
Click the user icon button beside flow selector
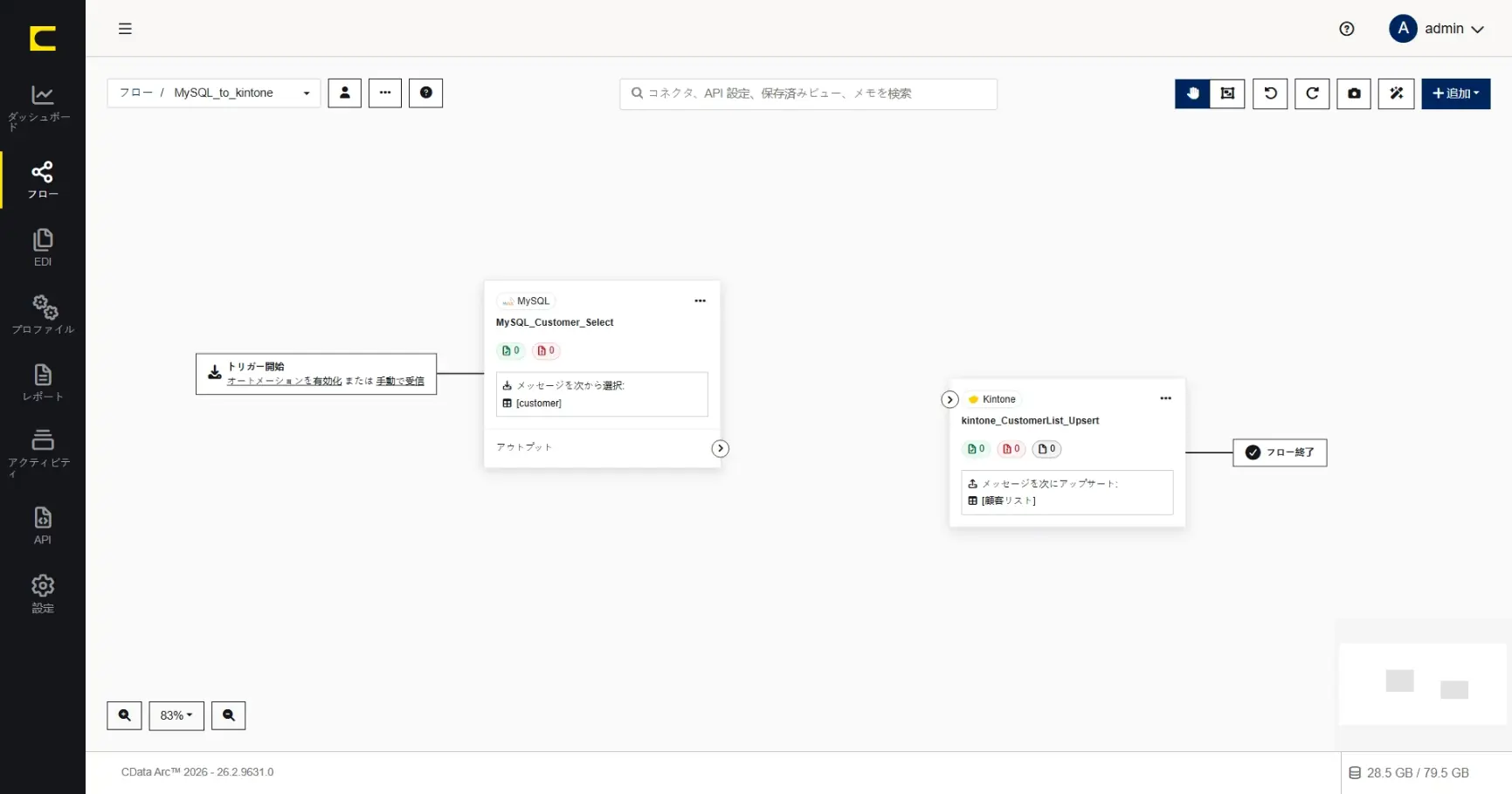coord(344,93)
